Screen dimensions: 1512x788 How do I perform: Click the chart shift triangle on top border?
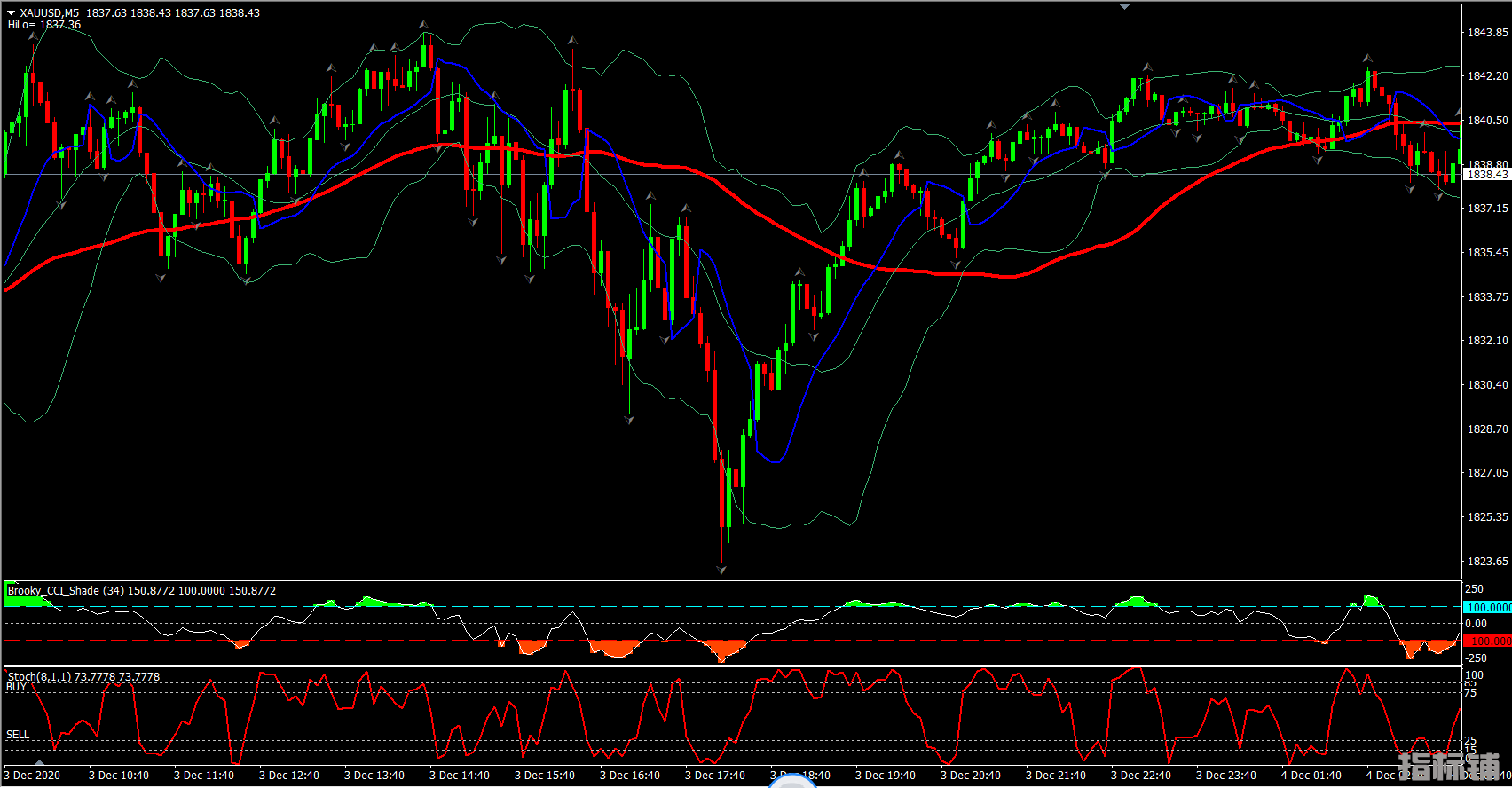pyautogui.click(x=1125, y=7)
